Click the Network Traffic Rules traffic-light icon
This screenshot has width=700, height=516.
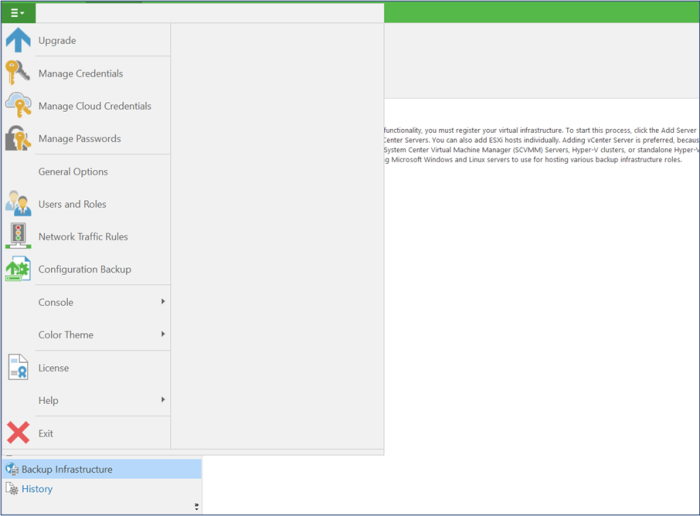(18, 236)
